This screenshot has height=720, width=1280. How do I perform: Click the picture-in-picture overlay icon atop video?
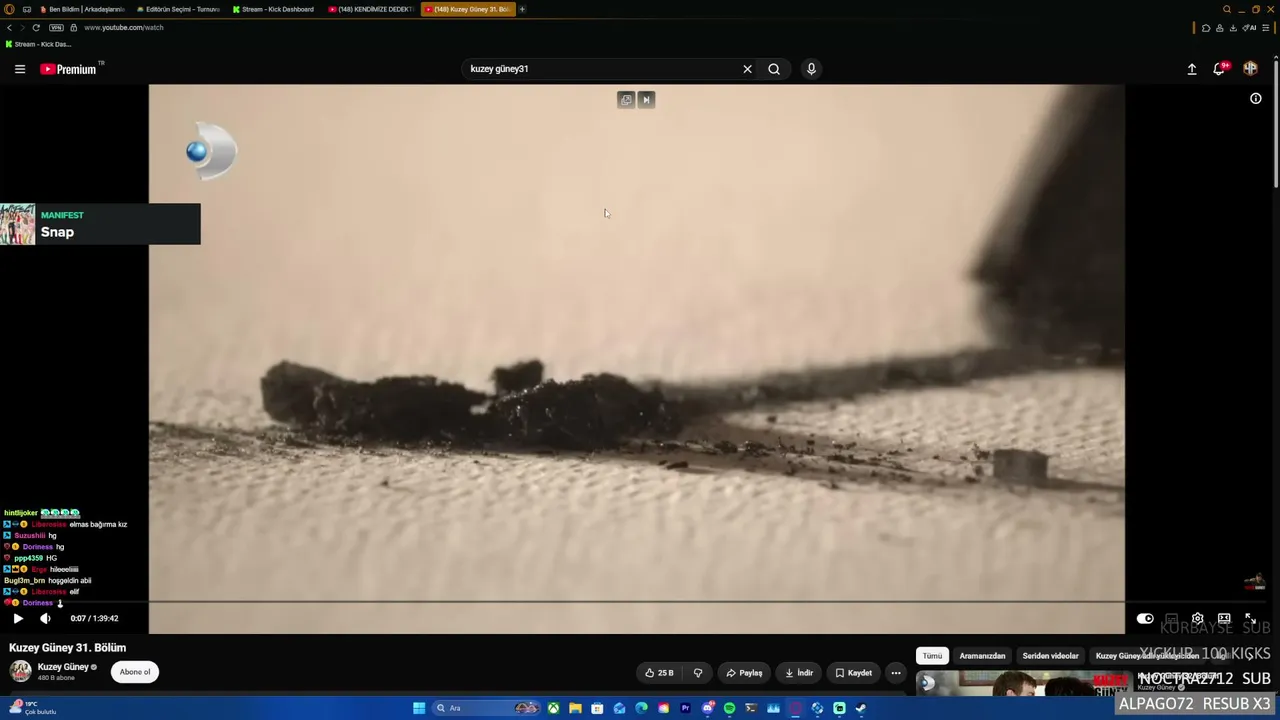[x=626, y=99]
